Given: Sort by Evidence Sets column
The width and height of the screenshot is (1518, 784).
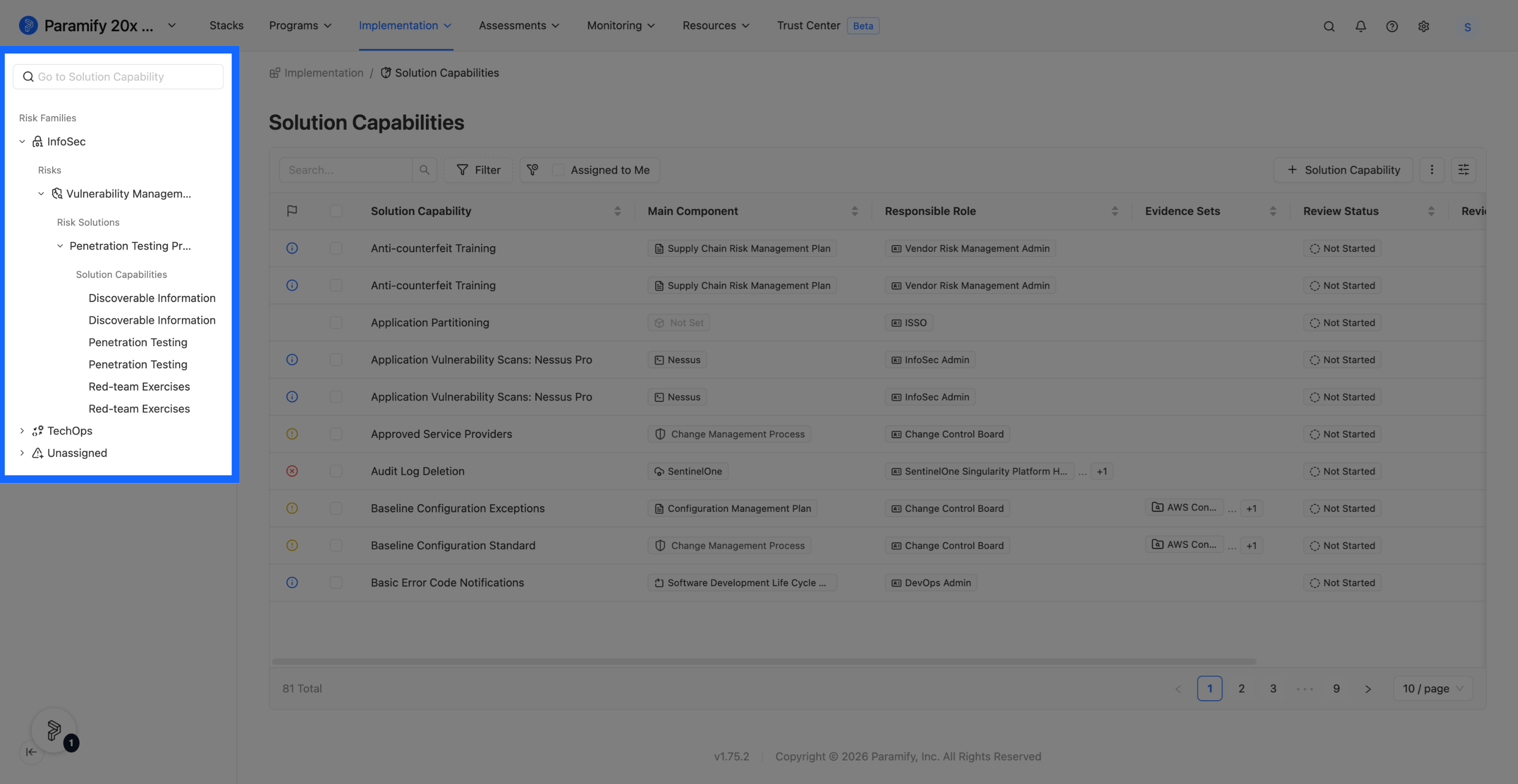Looking at the screenshot, I should 1273,211.
